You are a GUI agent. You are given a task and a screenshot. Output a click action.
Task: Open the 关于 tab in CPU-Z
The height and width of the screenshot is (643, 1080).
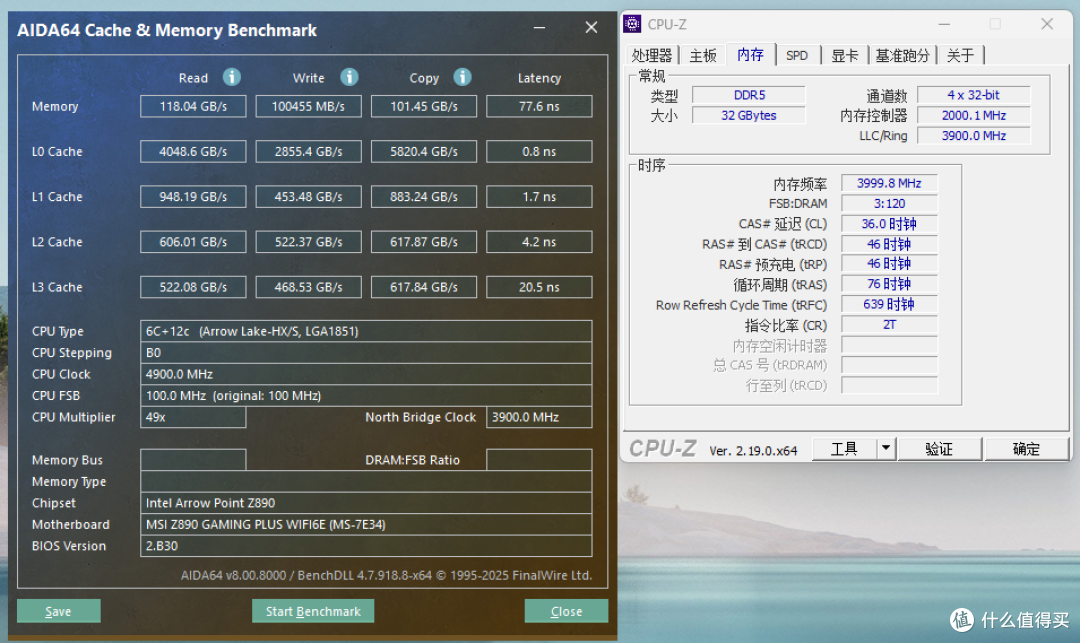pyautogui.click(x=960, y=55)
